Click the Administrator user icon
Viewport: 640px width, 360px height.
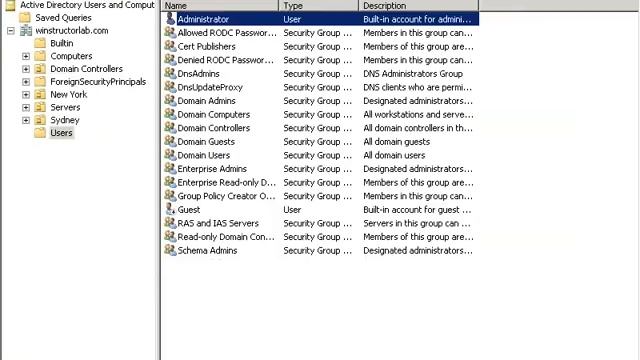pos(170,18)
